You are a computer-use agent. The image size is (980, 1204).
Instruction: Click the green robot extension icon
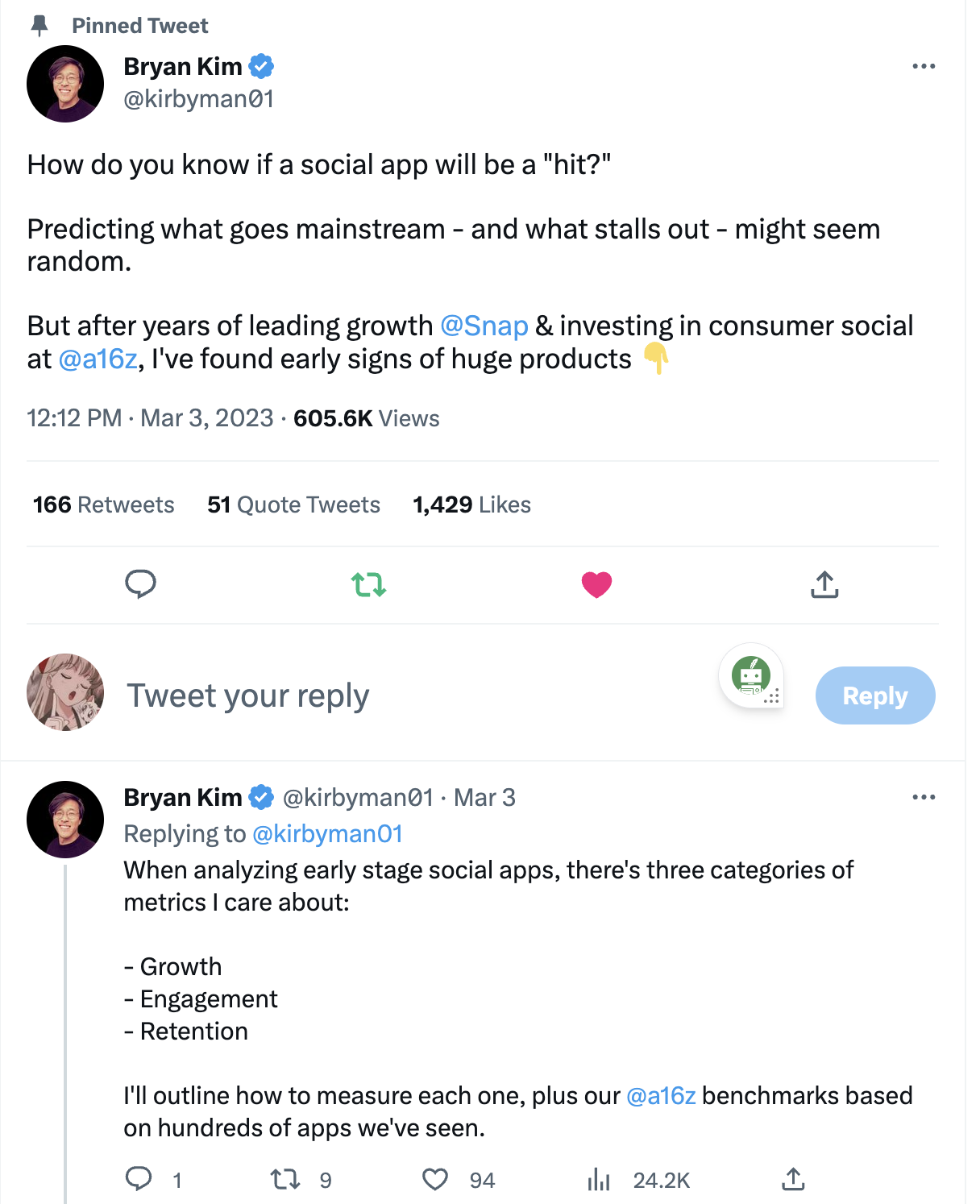[751, 675]
